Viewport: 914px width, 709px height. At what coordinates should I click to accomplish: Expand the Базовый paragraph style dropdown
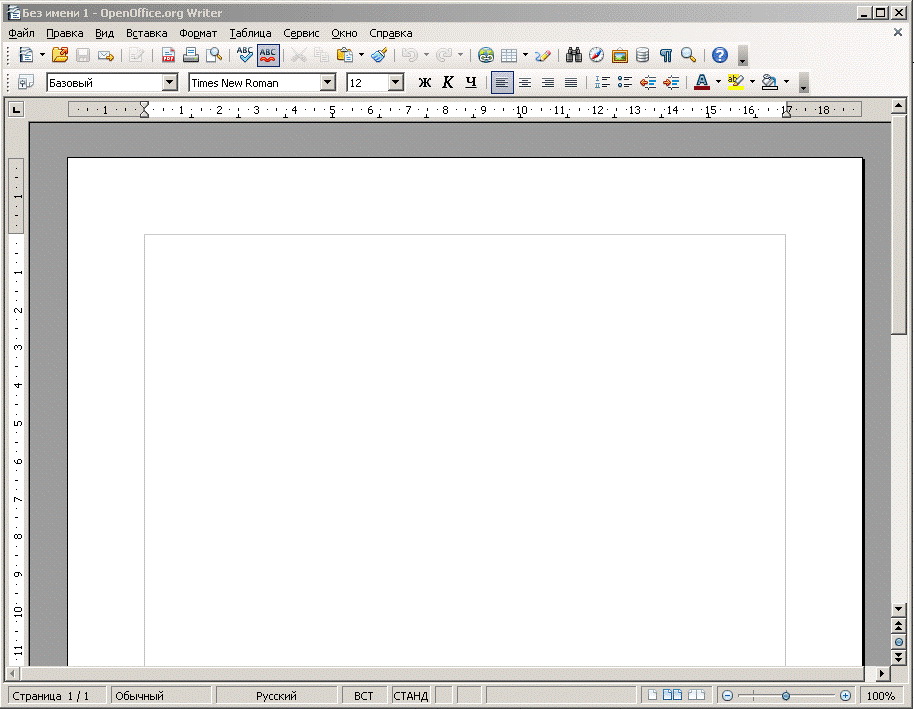click(x=170, y=82)
